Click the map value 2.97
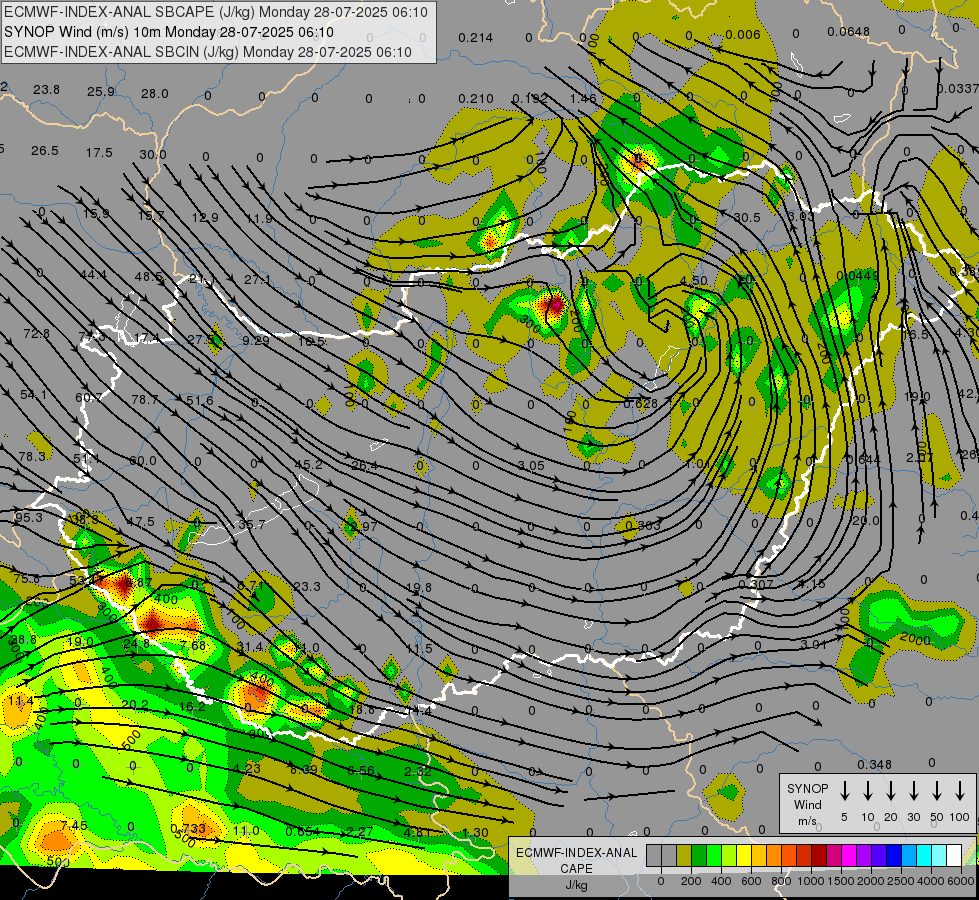This screenshot has height=900, width=979. [364, 527]
